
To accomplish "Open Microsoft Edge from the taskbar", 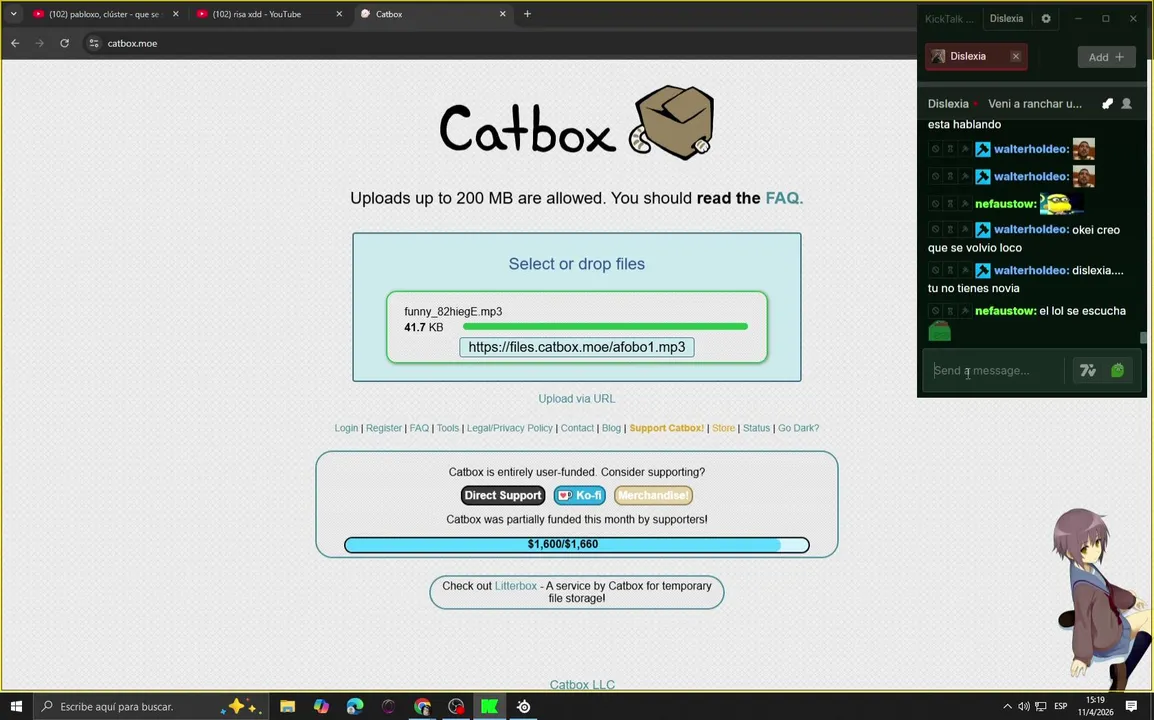I will pos(355,707).
